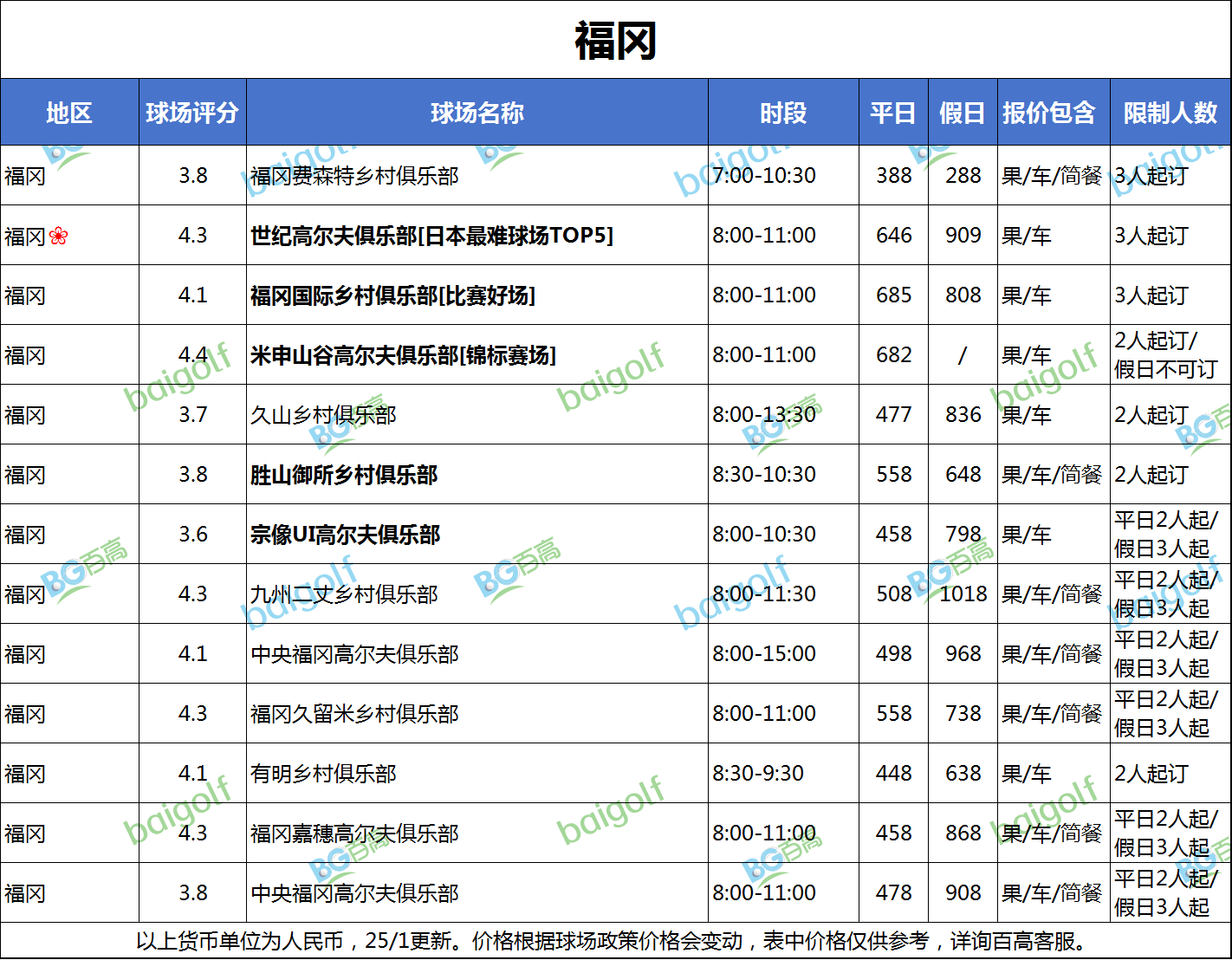Click the 福冈 title at the top

coord(616,41)
